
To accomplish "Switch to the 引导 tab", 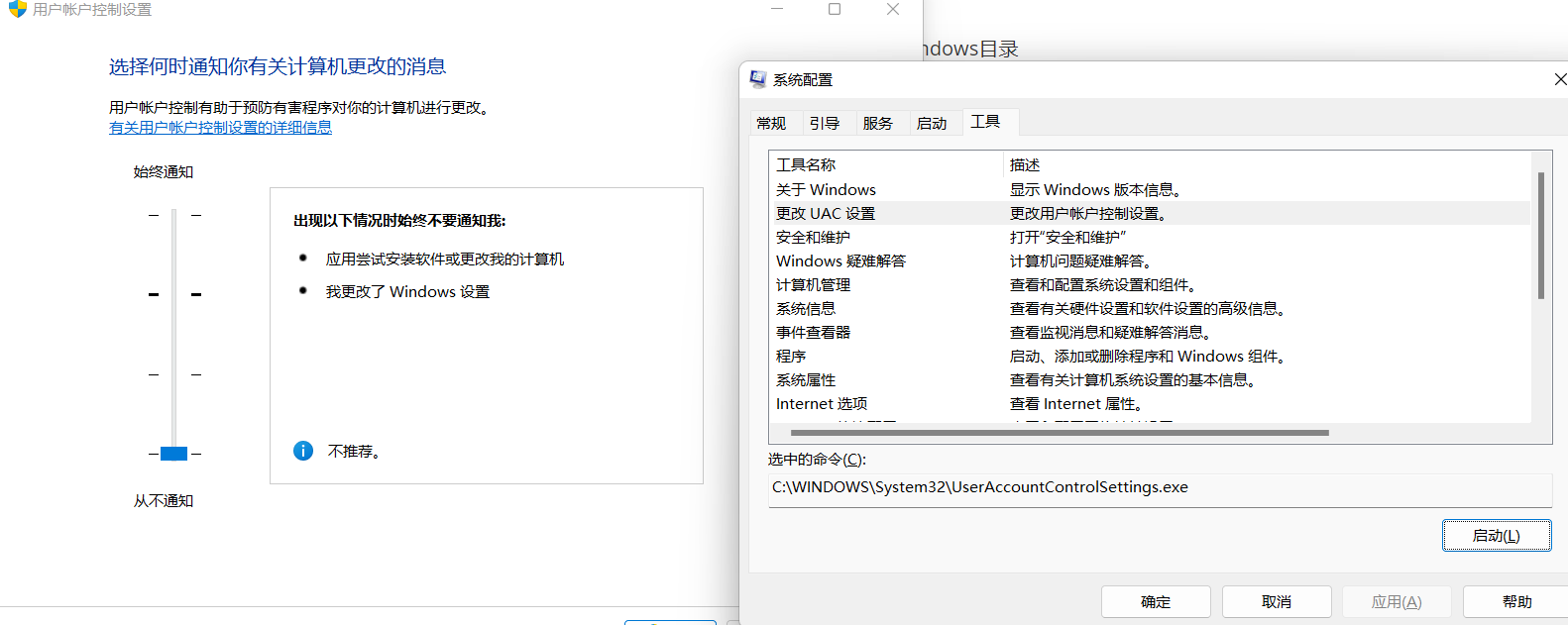I will click(x=825, y=123).
